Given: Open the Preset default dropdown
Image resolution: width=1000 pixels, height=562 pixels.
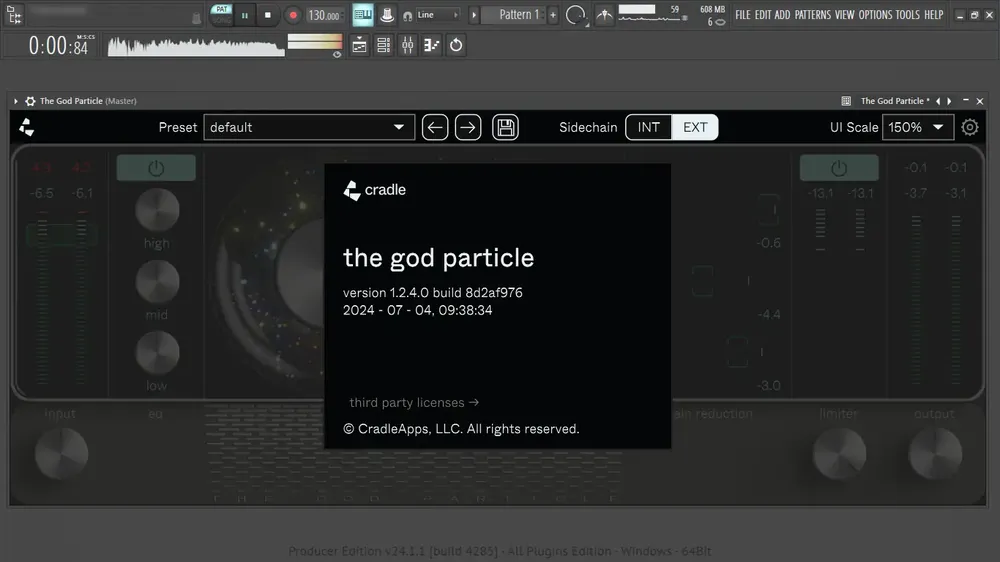Looking at the screenshot, I should pyautogui.click(x=309, y=127).
